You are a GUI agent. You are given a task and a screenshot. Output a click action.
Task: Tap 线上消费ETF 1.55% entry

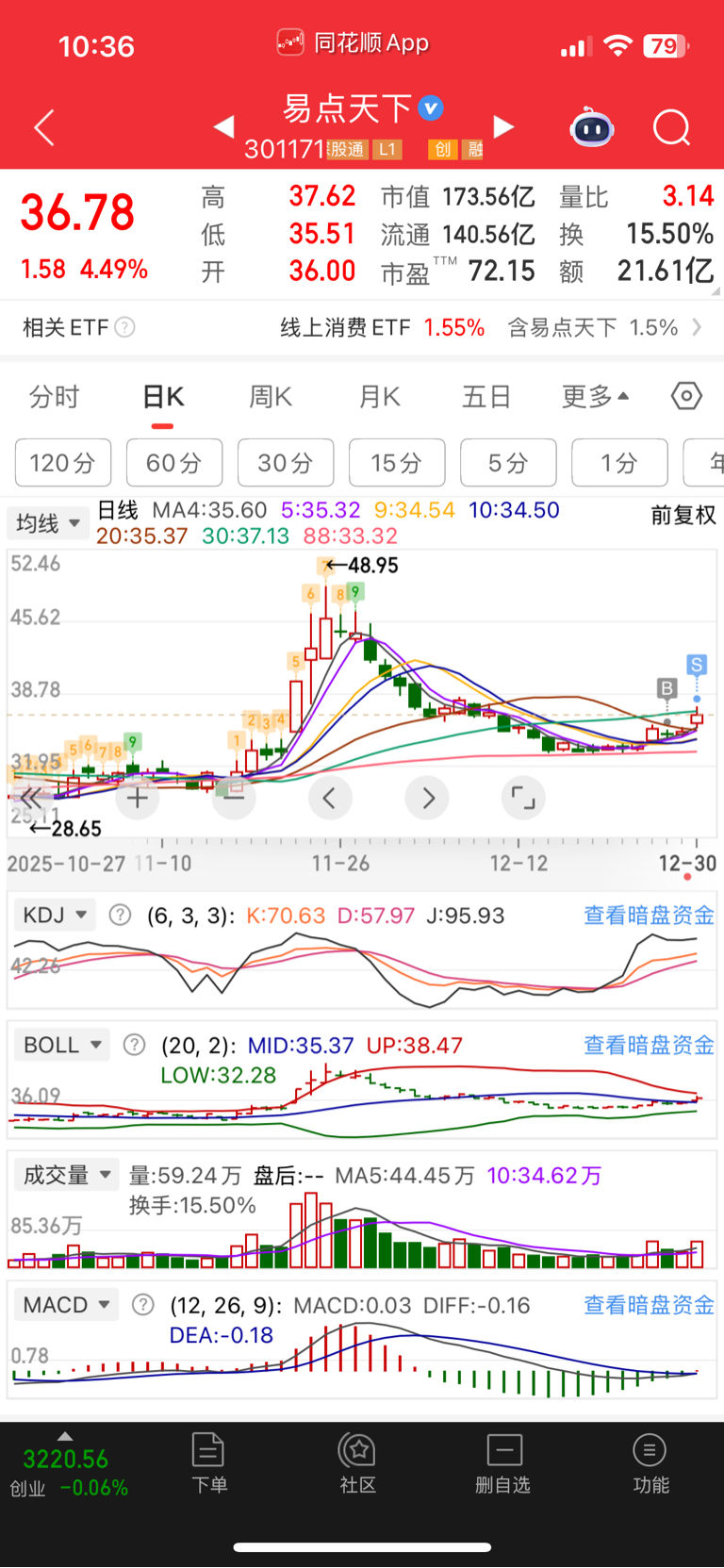383,327
